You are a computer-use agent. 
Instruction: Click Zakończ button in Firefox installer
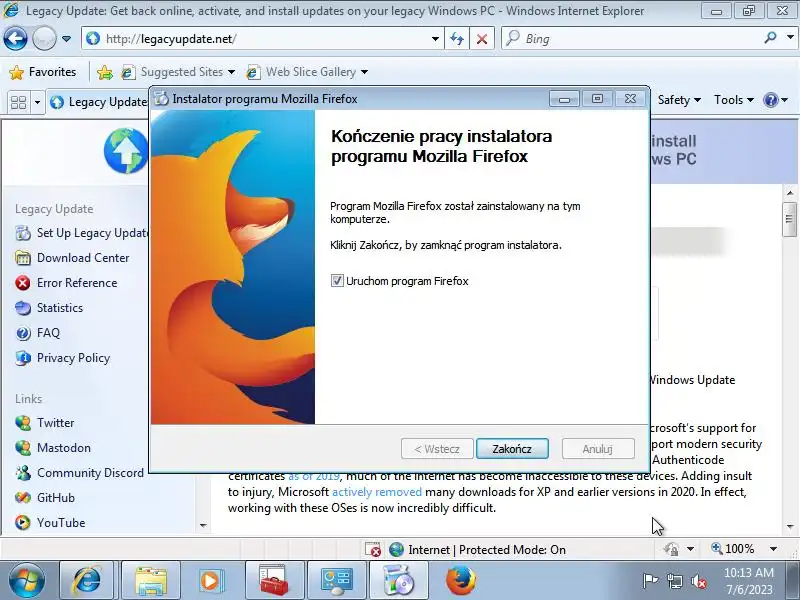[512, 449]
